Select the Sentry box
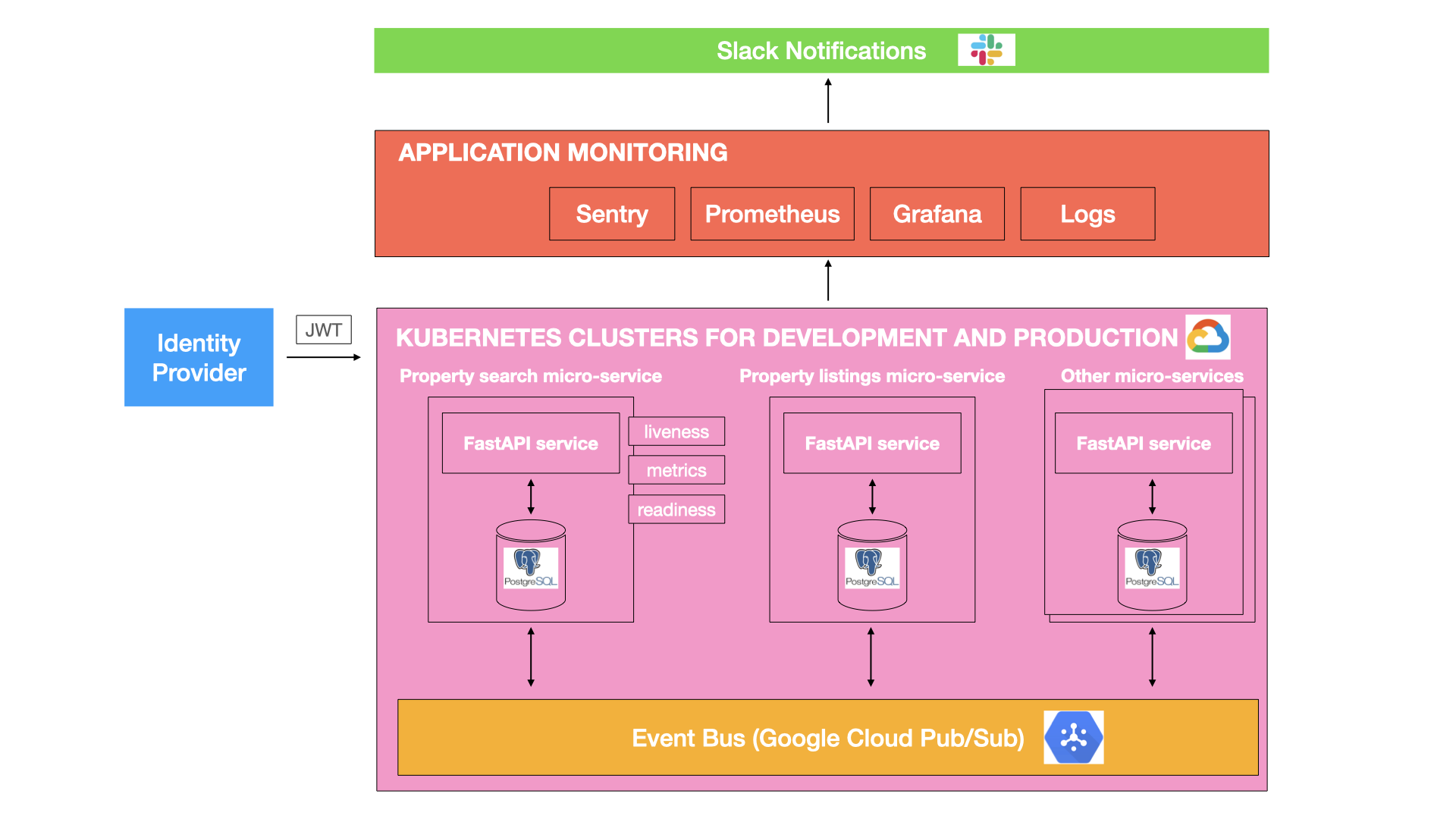The height and width of the screenshot is (819, 1456). tap(612, 214)
